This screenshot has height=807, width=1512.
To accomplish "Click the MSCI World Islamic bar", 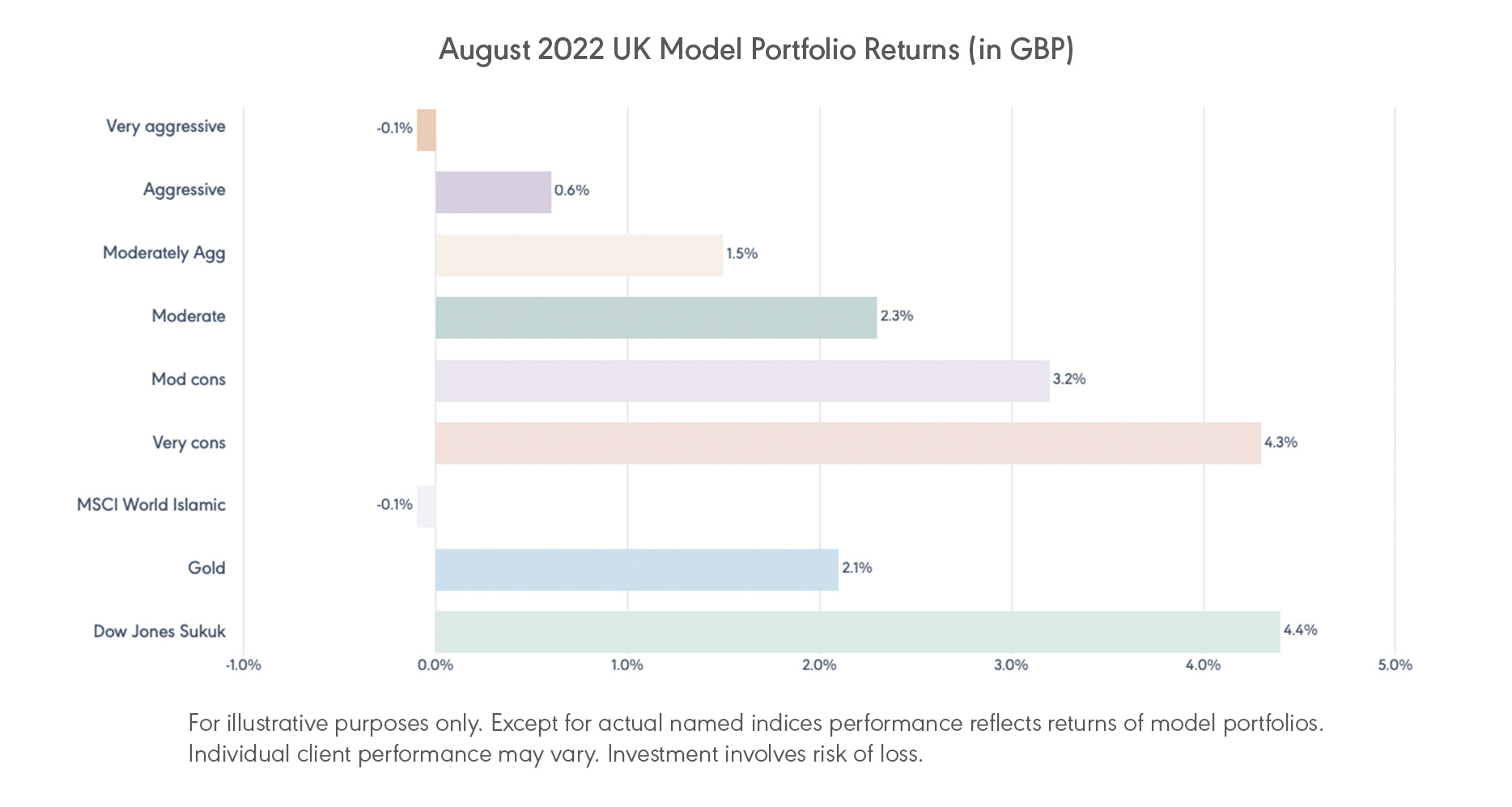I will (x=427, y=507).
